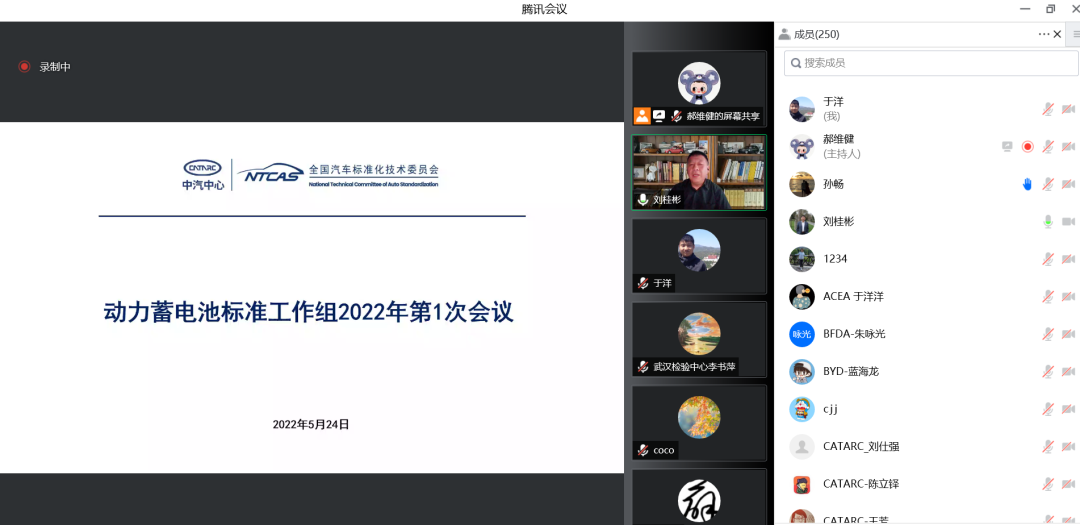Viewport: 1080px width, 525px height.
Task: Click the green microphone icon beside 刘桂彬
Action: pos(1047,221)
